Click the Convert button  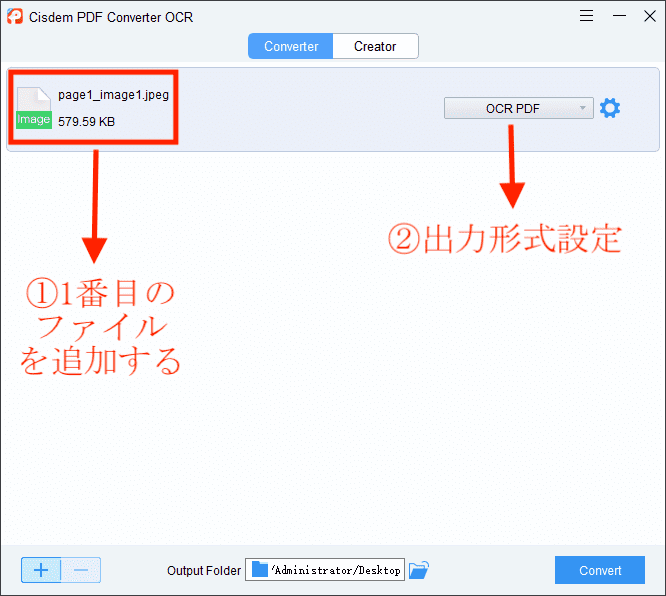click(600, 570)
